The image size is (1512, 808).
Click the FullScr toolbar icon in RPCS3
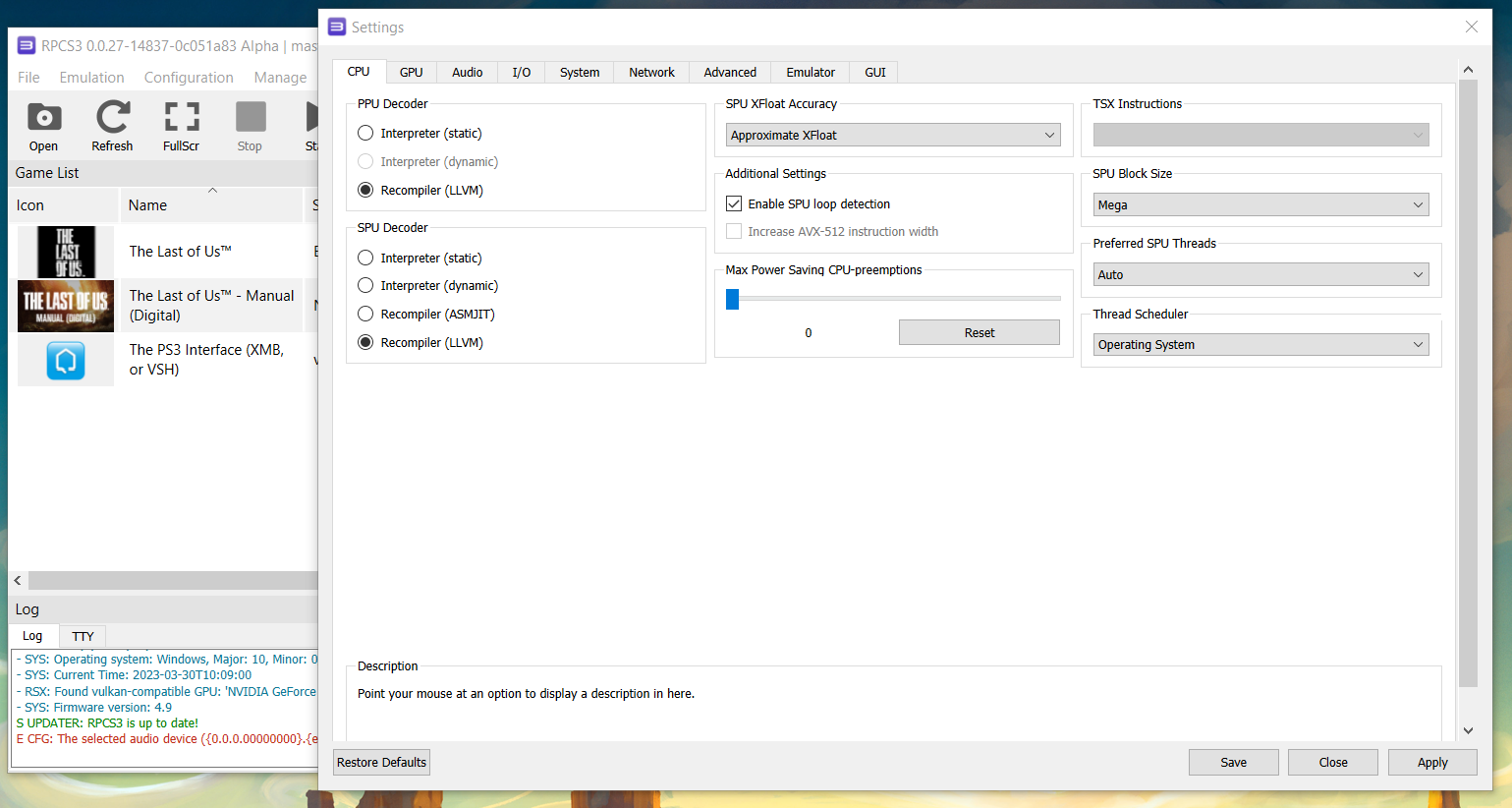click(x=181, y=127)
